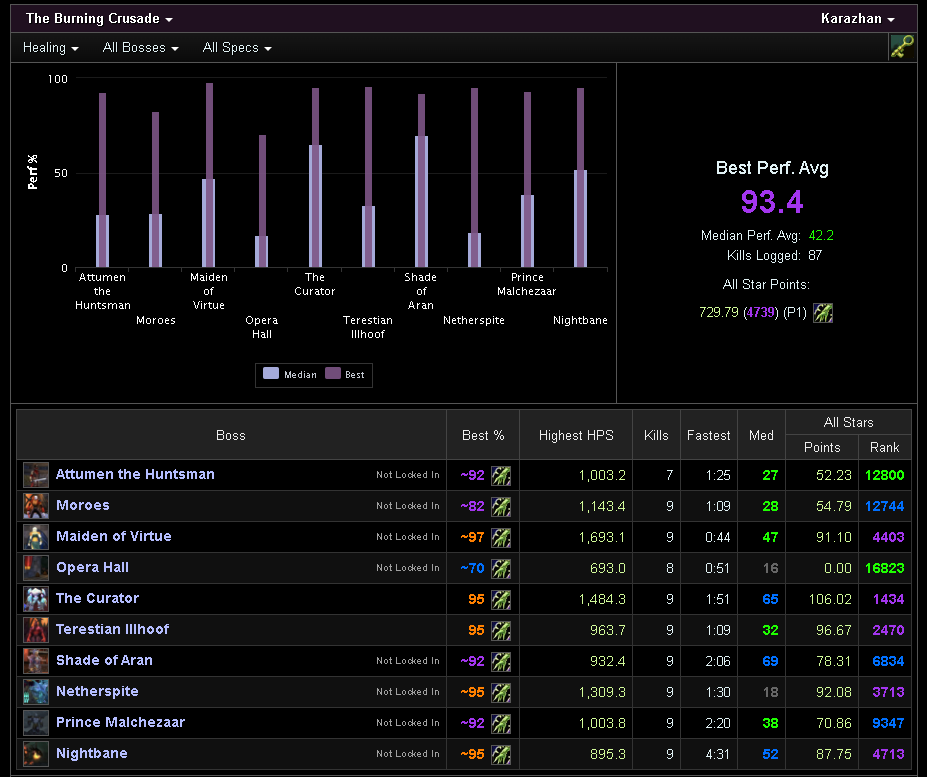Click spec icon in The Curator row
The image size is (927, 777).
pos(501,600)
